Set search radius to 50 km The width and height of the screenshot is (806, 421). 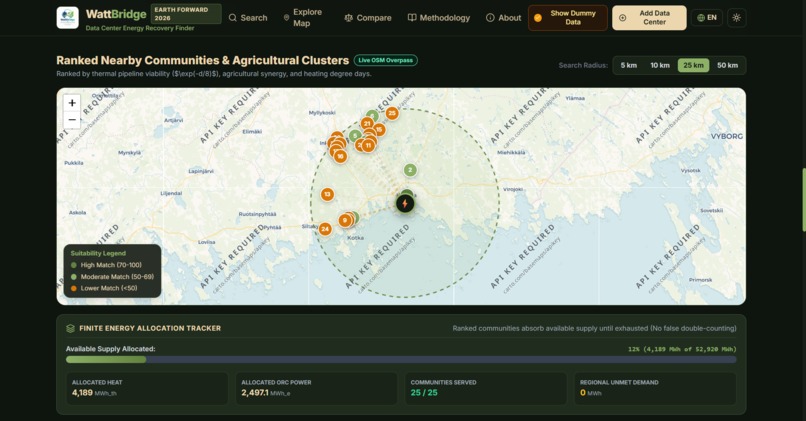coord(727,65)
